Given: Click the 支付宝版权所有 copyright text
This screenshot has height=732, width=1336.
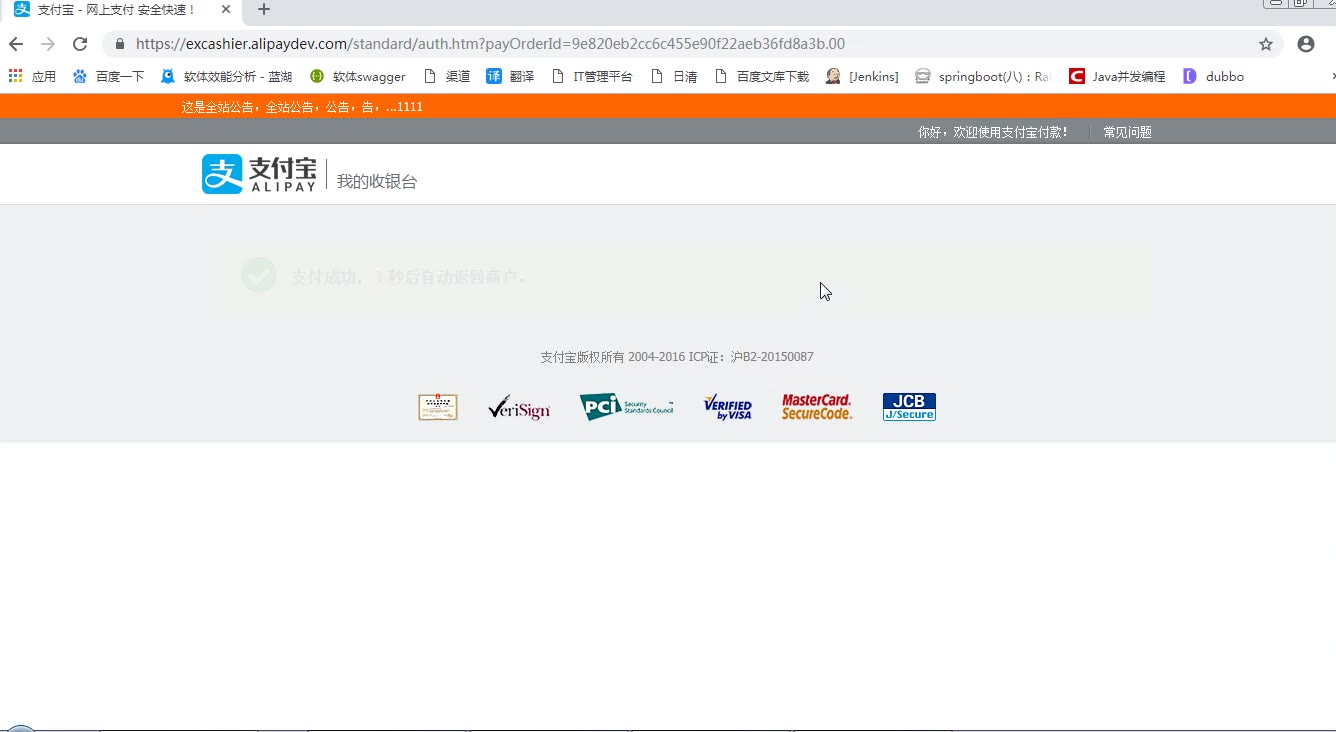Looking at the screenshot, I should click(677, 357).
